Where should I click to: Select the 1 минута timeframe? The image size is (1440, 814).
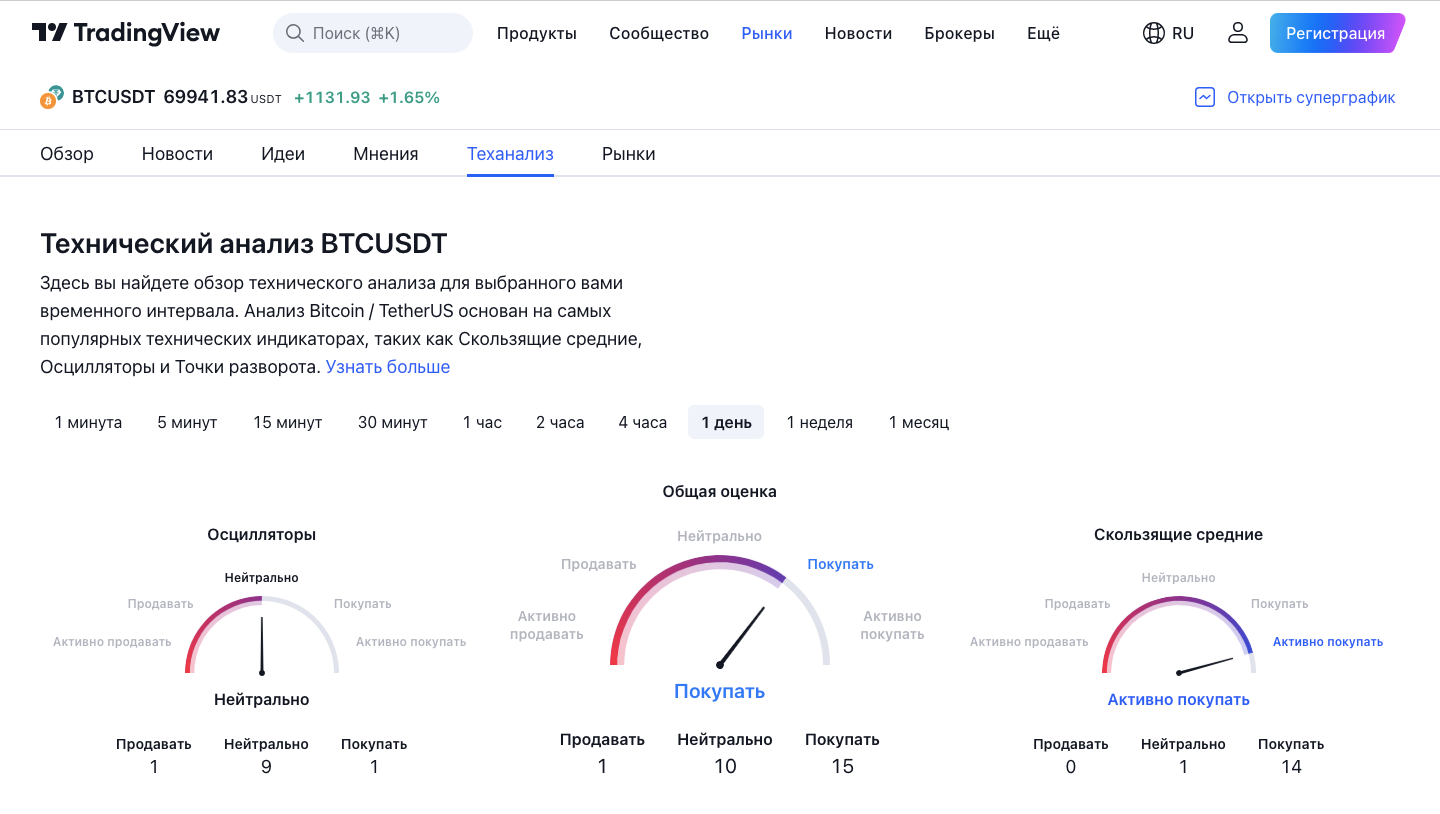(88, 422)
